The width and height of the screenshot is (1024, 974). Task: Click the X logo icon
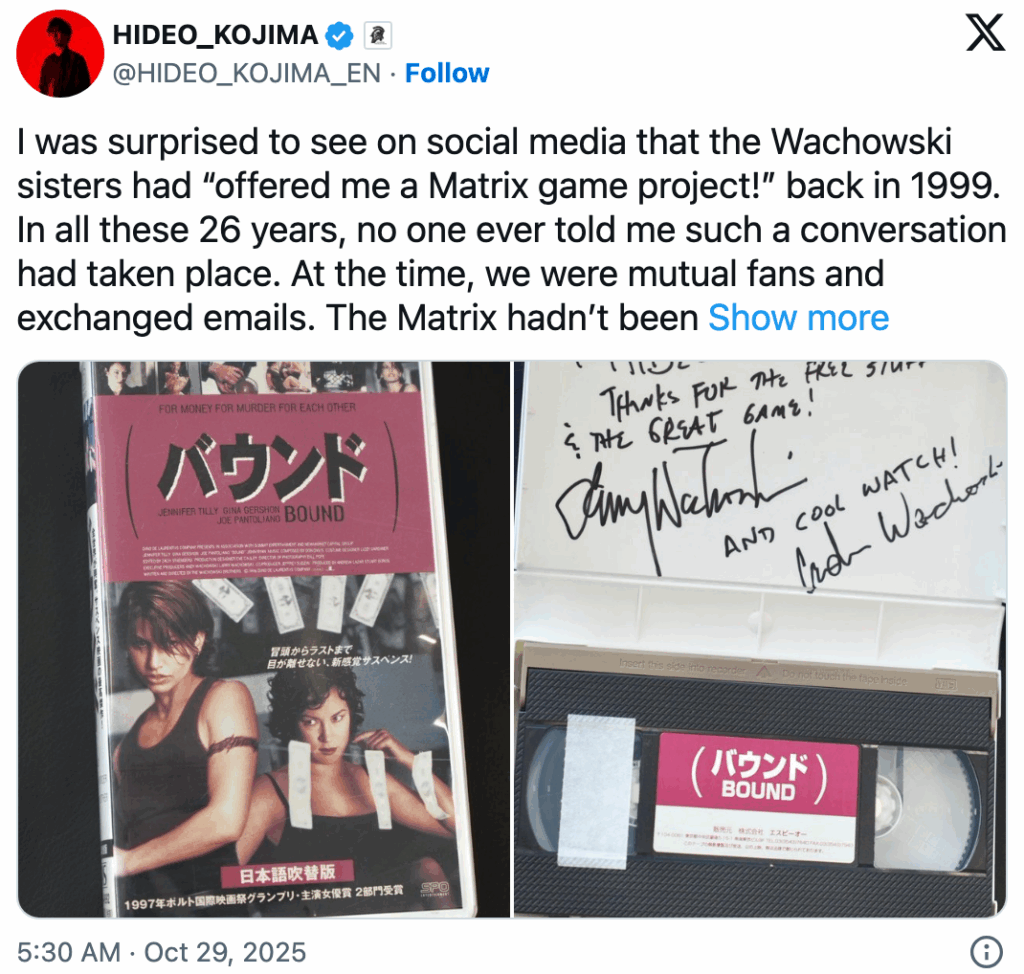coord(985,33)
